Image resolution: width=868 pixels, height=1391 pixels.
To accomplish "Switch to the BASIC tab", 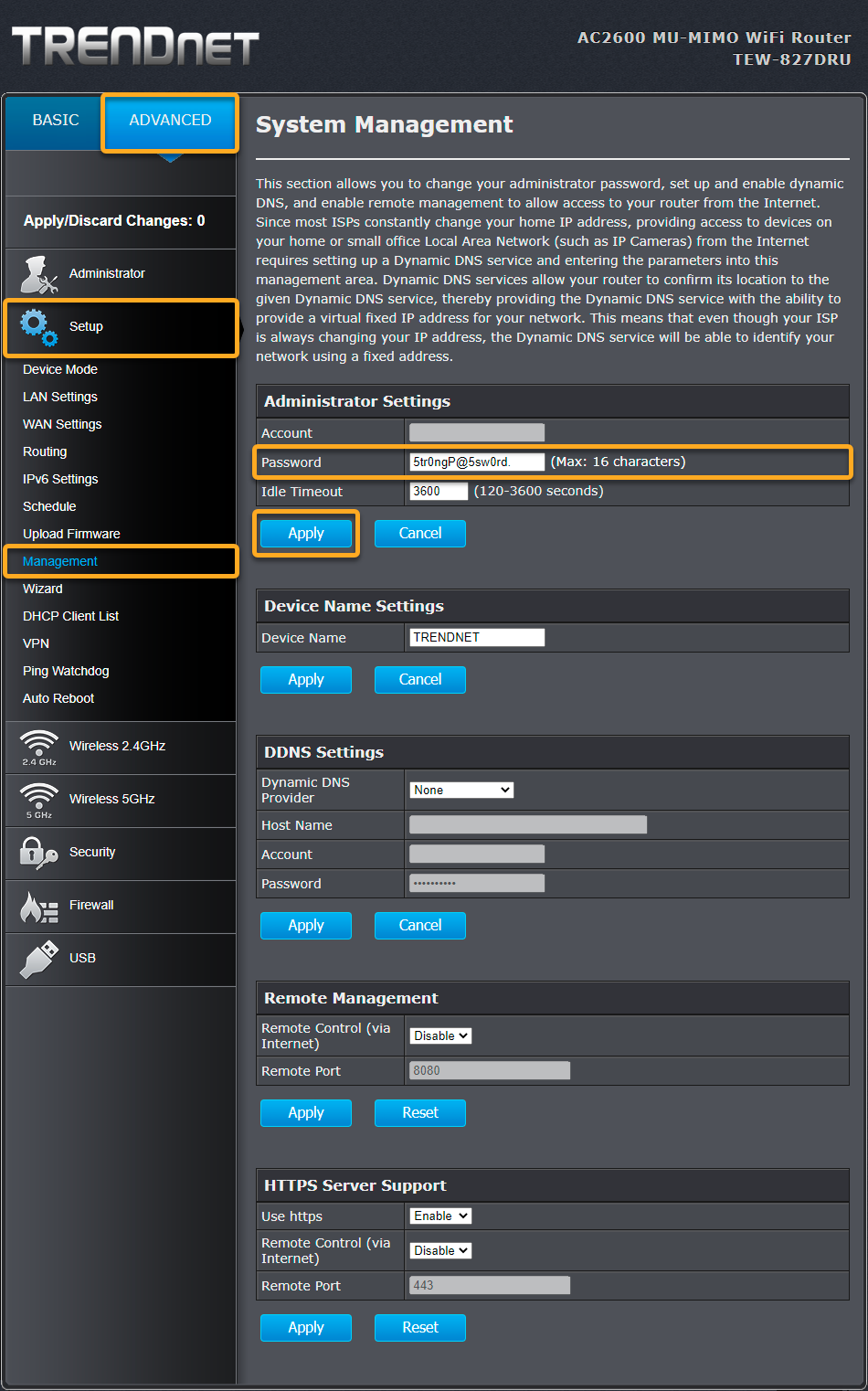I will pyautogui.click(x=56, y=121).
